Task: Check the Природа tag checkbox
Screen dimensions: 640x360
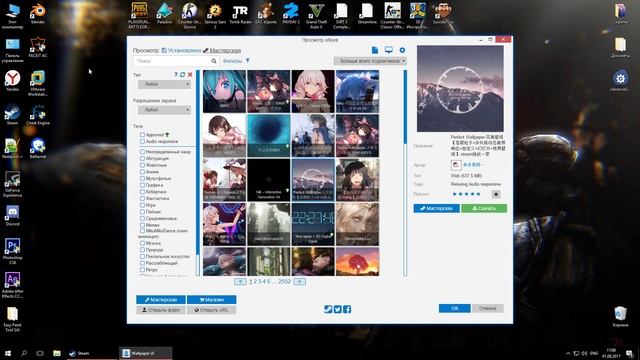Action: coord(142,249)
